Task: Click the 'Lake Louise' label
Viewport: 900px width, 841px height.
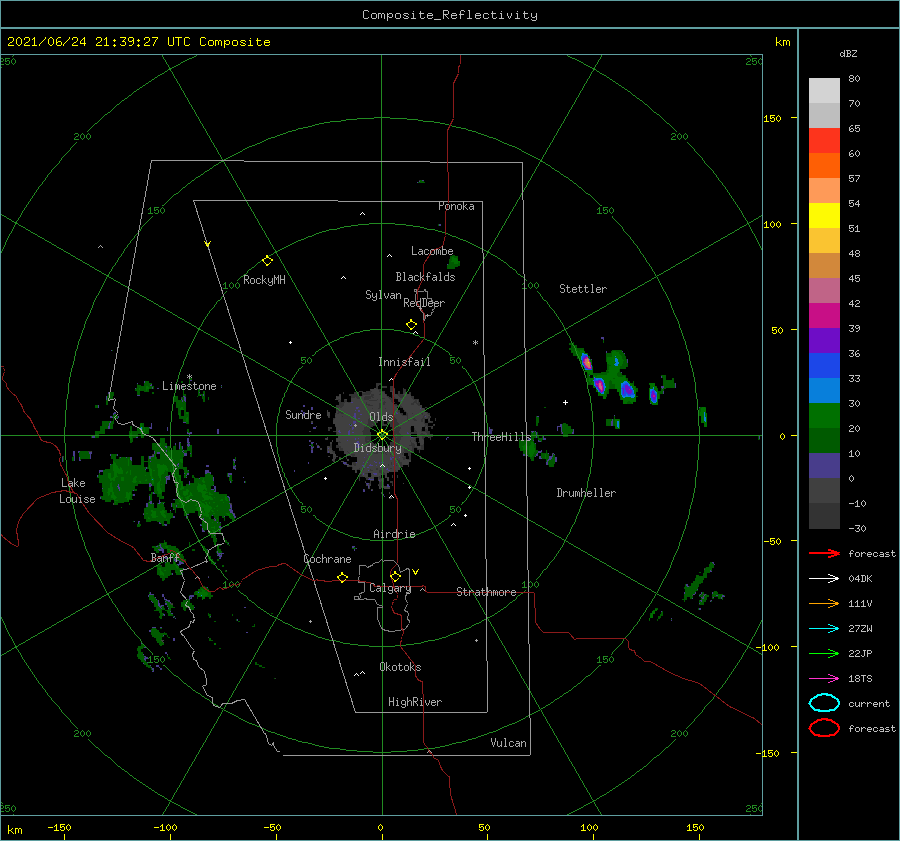Action: pos(77,491)
